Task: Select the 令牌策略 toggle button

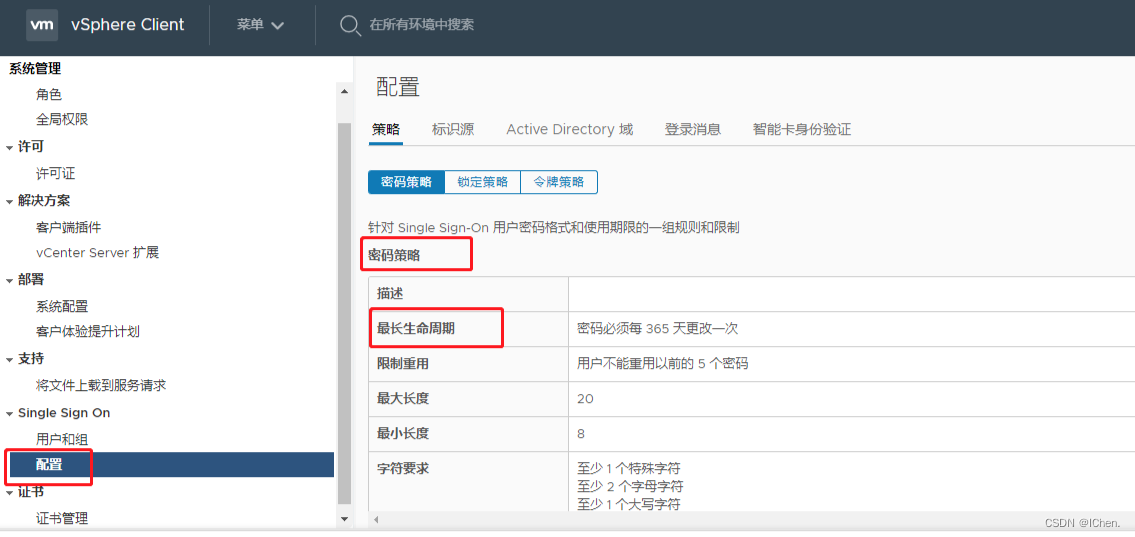Action: click(559, 182)
